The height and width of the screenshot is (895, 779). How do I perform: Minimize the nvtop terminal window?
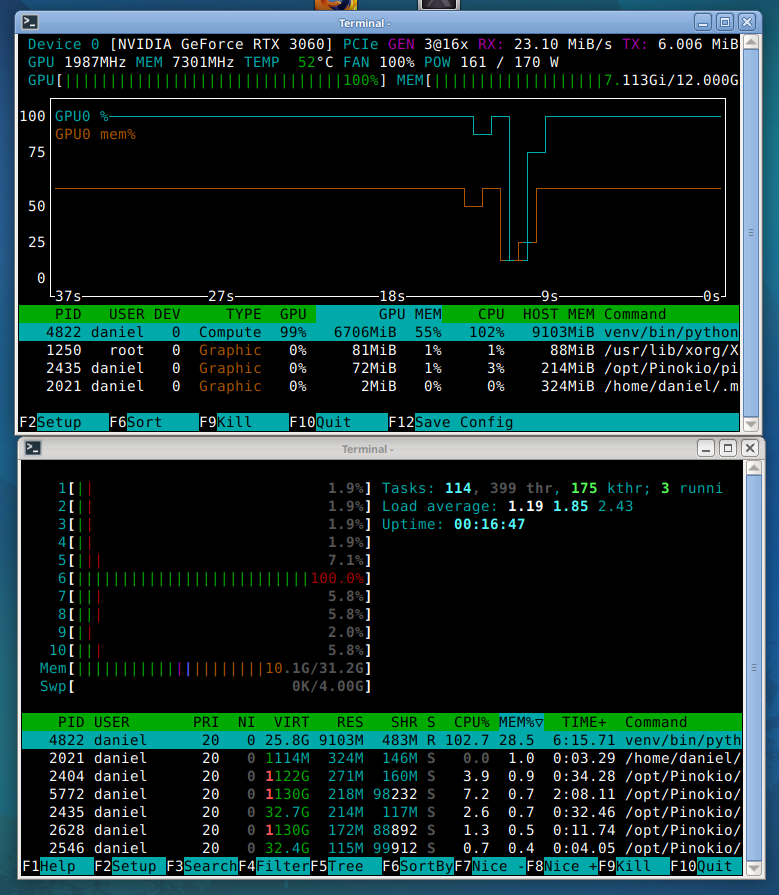pyautogui.click(x=705, y=21)
